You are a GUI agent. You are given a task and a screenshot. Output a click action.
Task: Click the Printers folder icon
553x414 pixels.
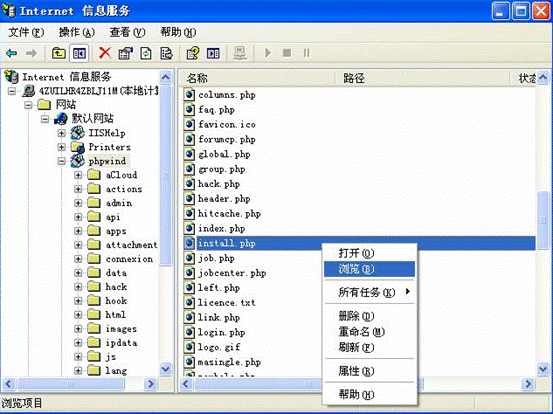point(78,147)
